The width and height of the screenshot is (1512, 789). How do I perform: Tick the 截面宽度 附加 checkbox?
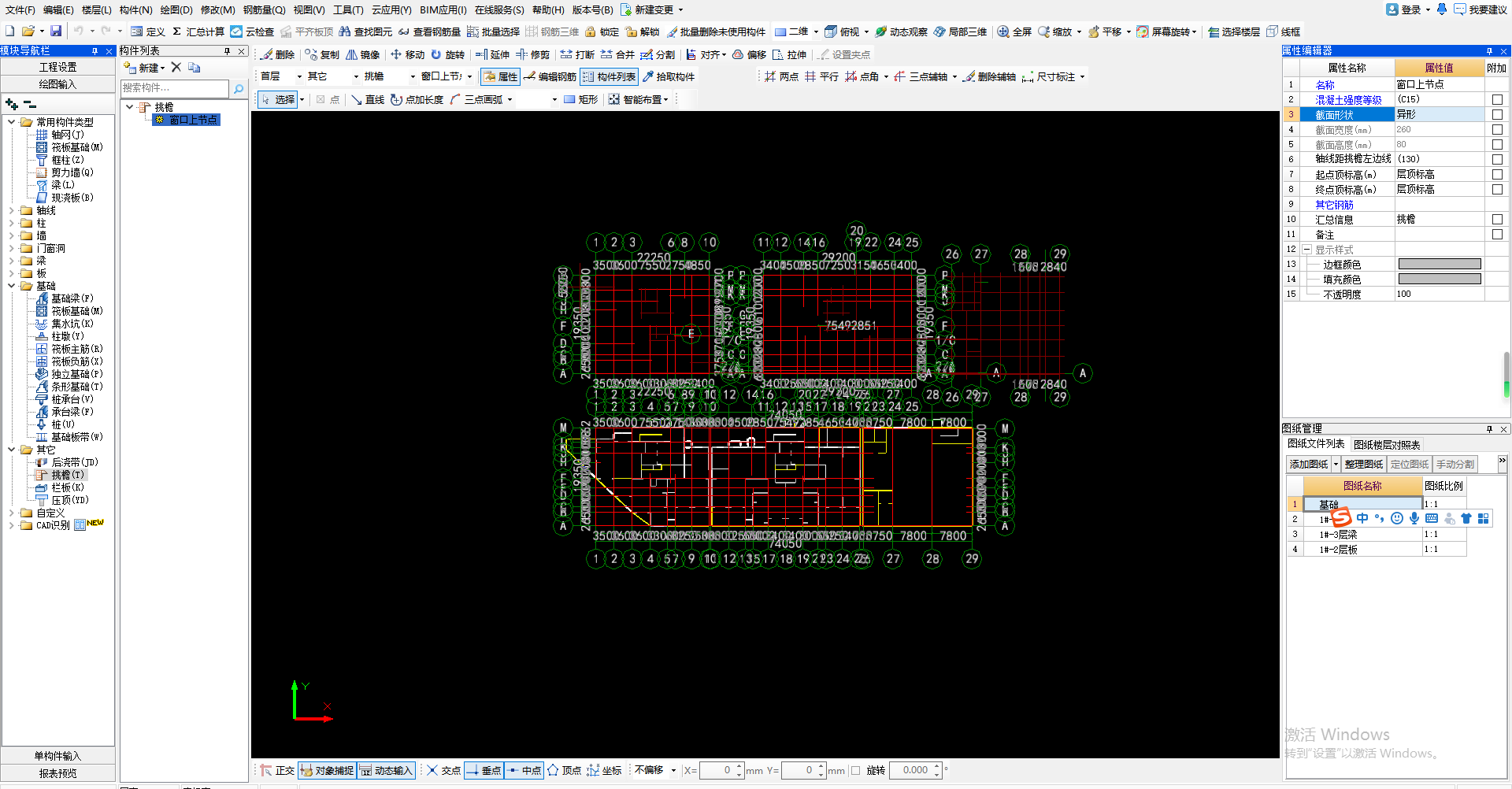[1497, 129]
